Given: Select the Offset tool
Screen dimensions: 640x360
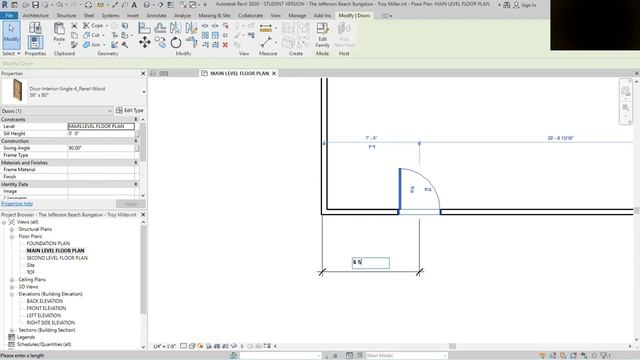Looking at the screenshot, I should point(160,28).
